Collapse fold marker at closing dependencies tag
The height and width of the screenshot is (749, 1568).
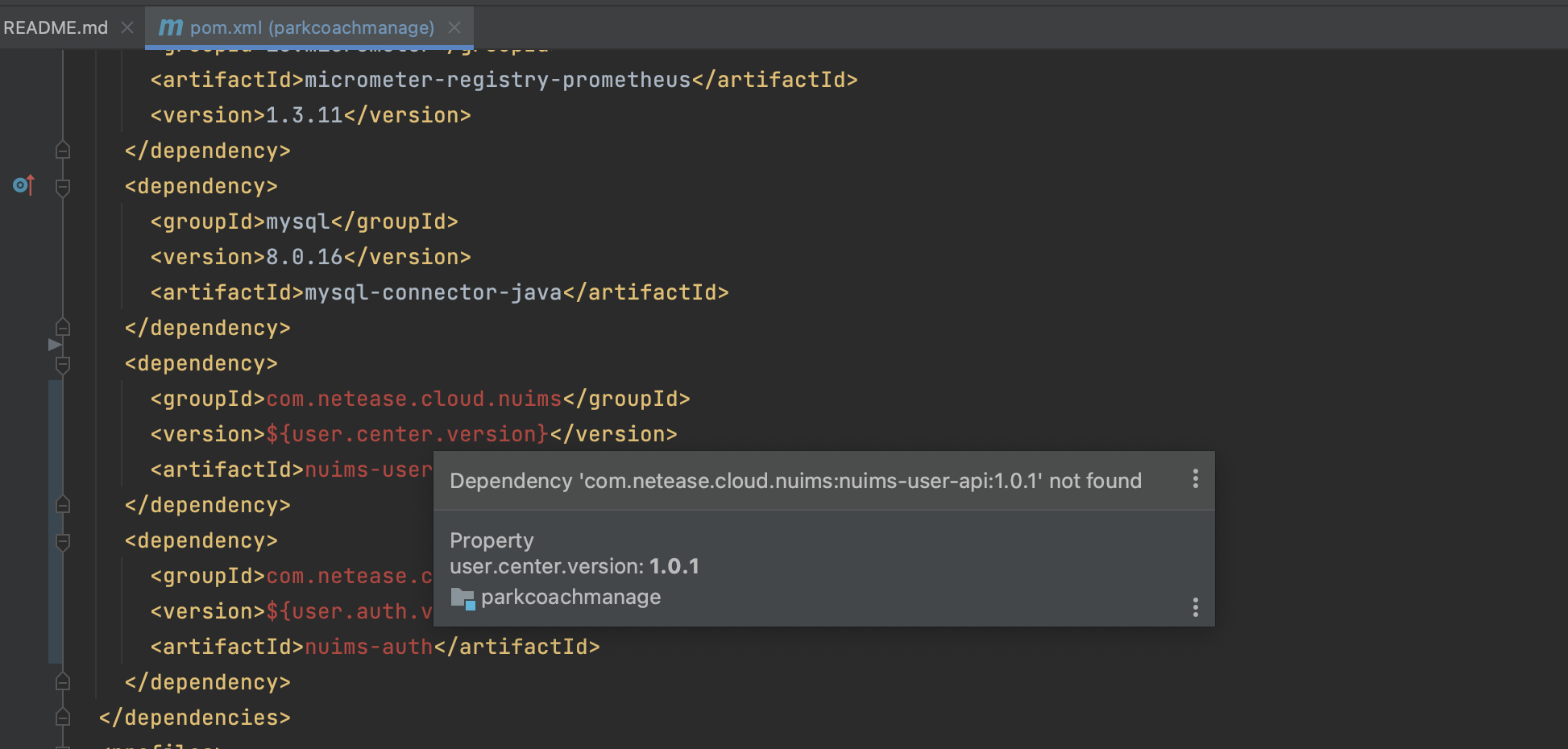[x=63, y=718]
